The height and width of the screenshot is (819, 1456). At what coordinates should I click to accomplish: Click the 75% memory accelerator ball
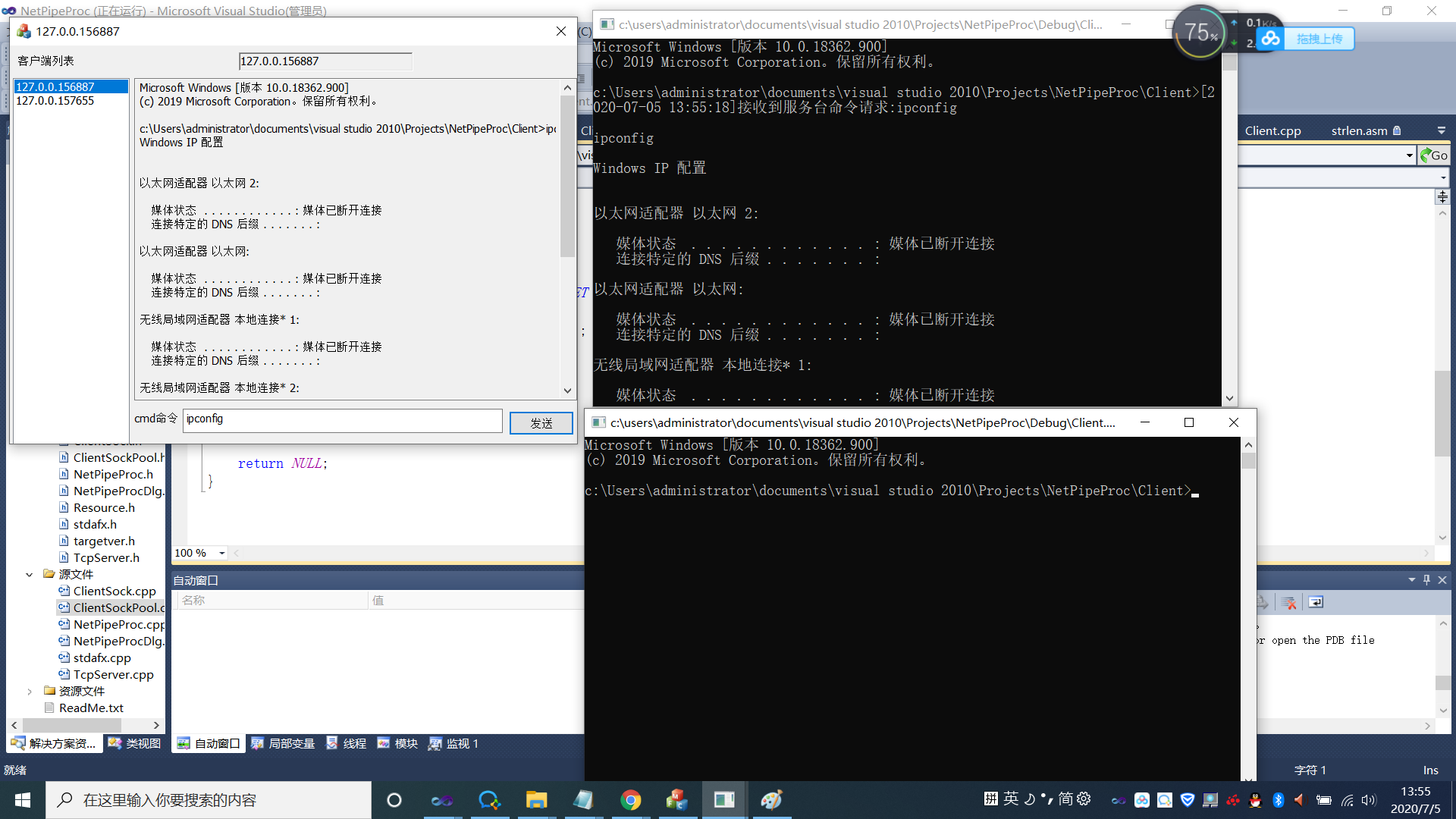(1200, 32)
